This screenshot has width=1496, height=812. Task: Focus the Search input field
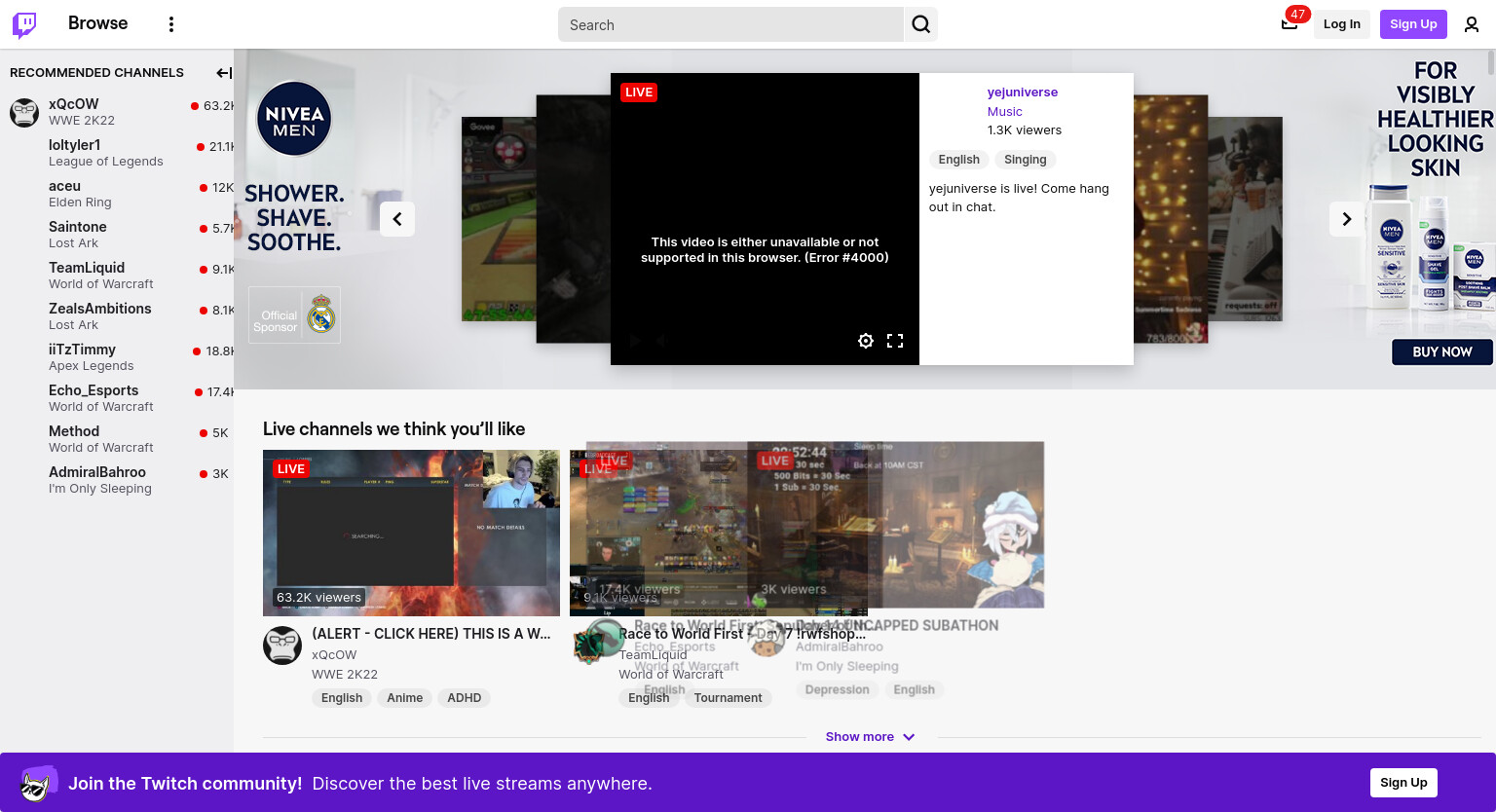[730, 24]
